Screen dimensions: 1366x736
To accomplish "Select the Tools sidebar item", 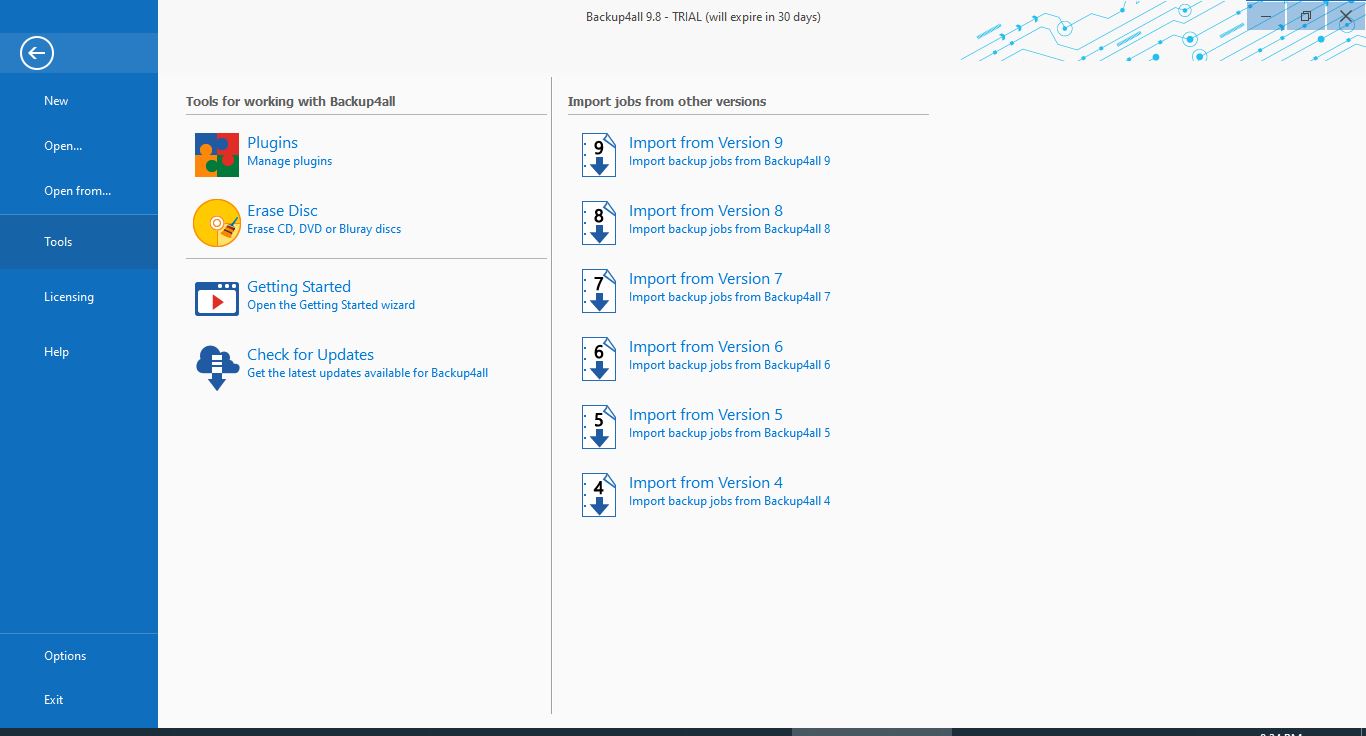I will [x=79, y=242].
